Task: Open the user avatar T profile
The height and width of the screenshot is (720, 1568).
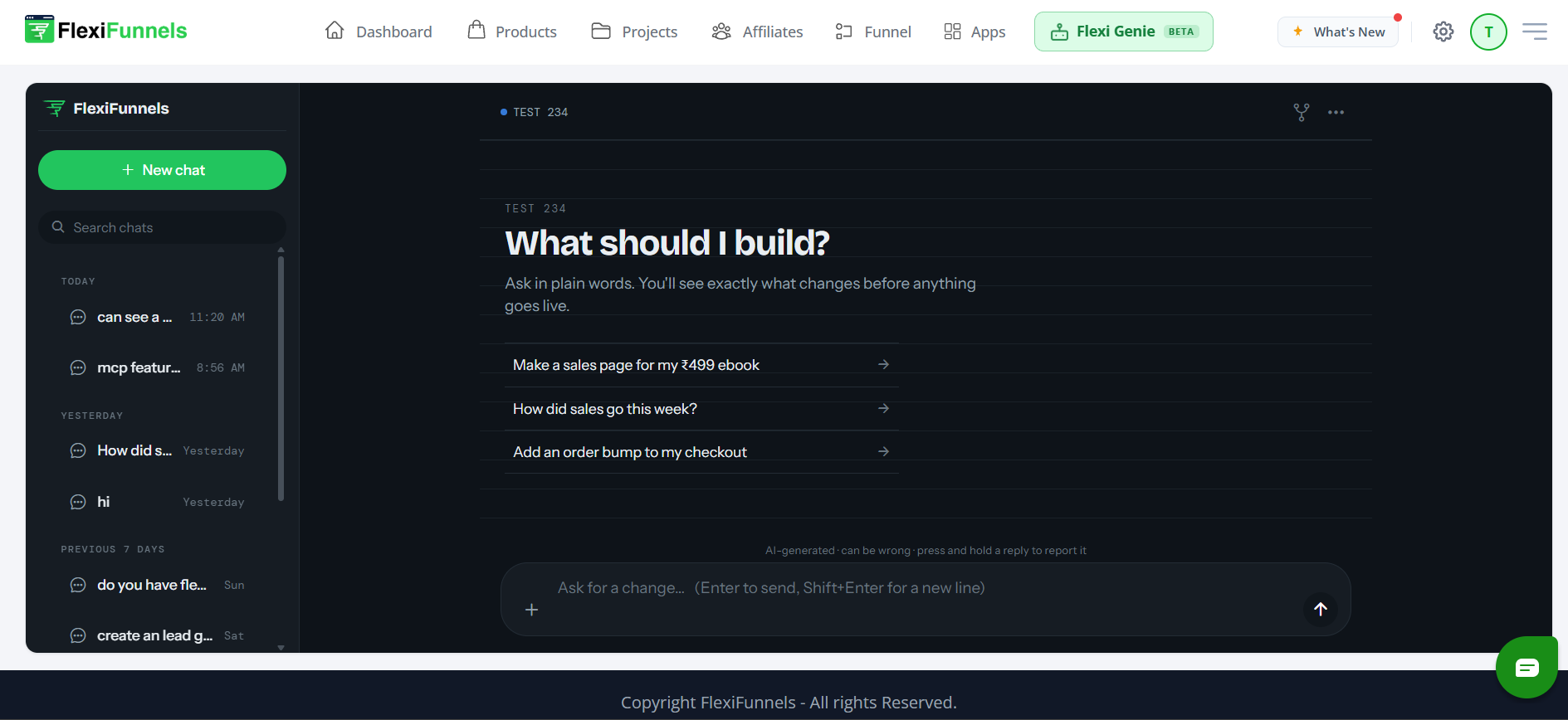Action: 1488,32
